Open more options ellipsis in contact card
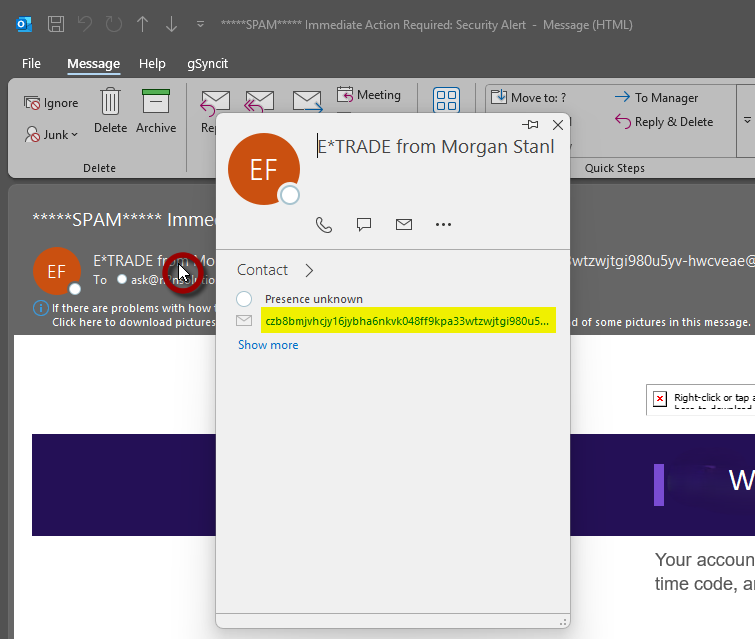 444,225
